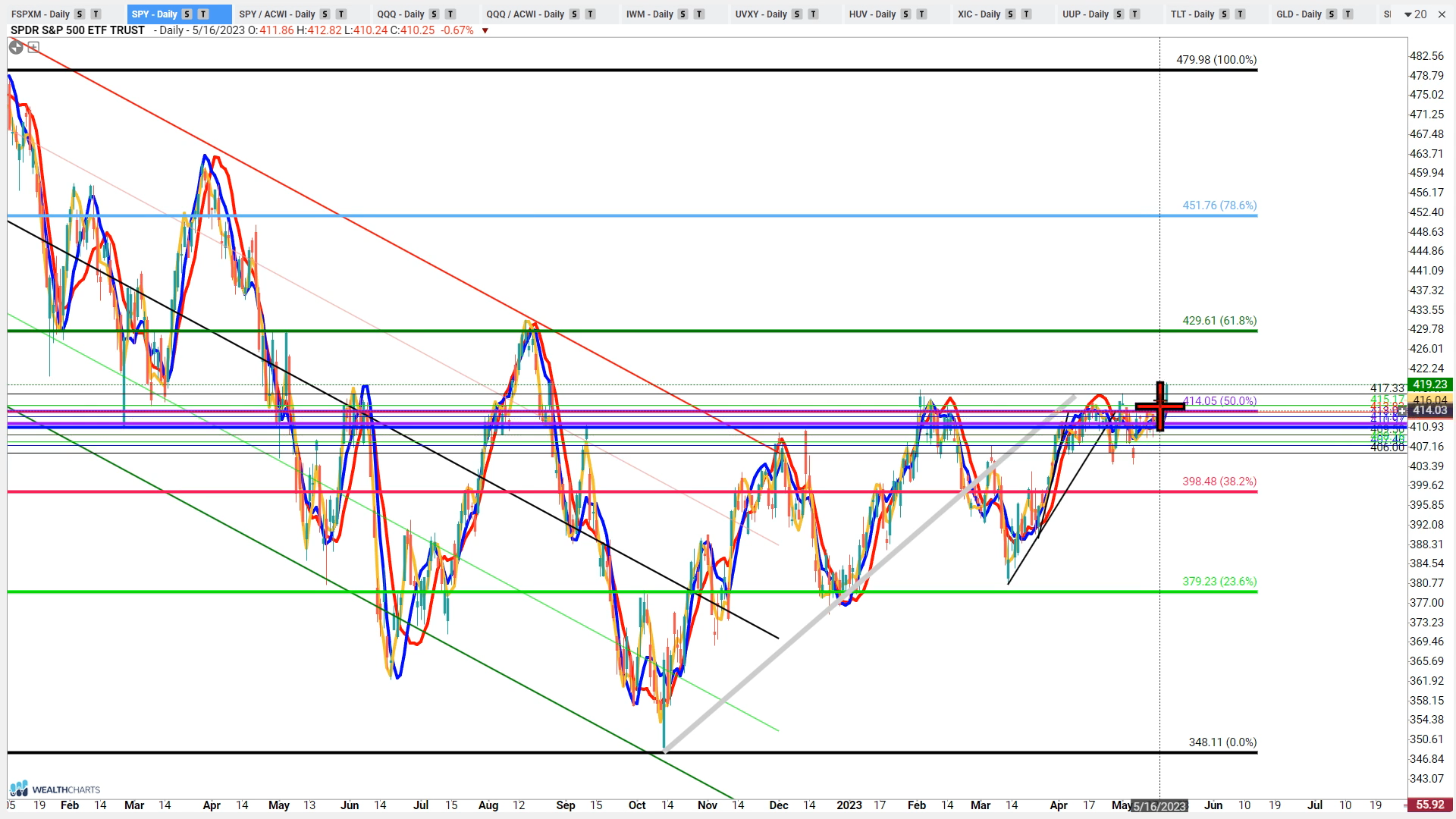1456x819 pixels.
Task: Click the WealthCharts logo
Action: point(55,789)
